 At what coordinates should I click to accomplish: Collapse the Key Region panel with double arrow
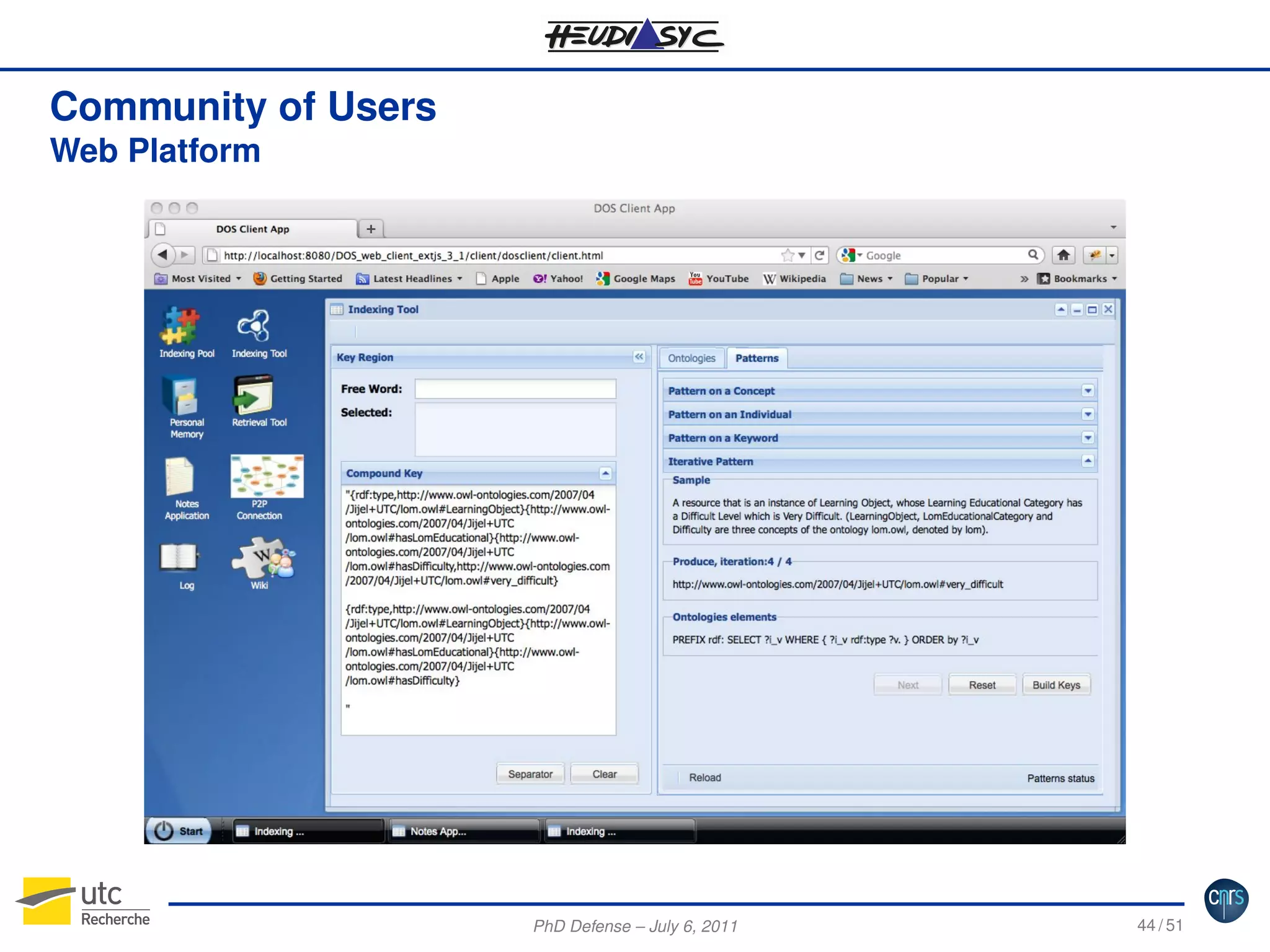639,356
